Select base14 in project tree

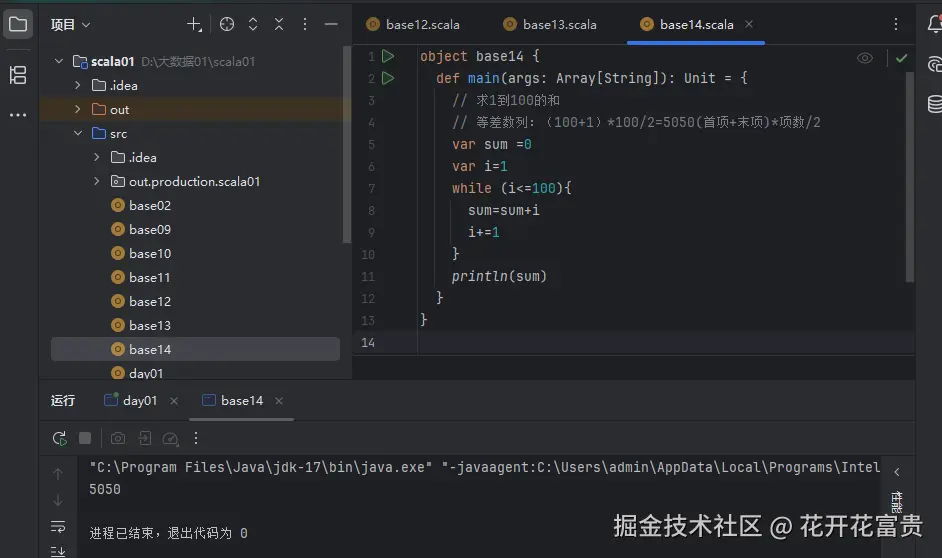pyautogui.click(x=195, y=349)
